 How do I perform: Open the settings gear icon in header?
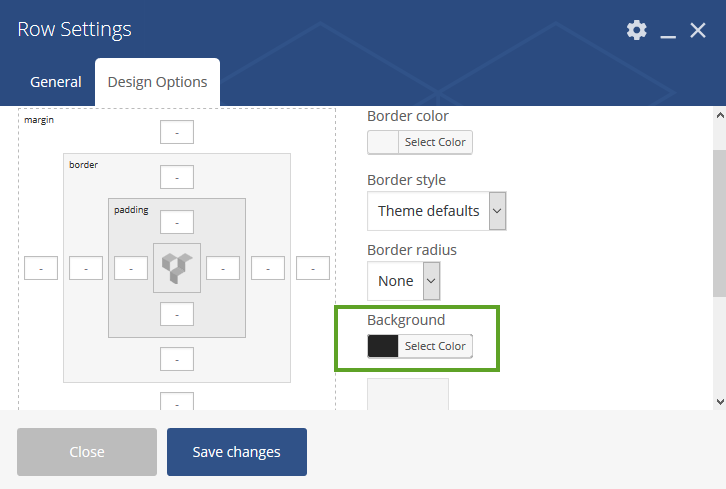[637, 30]
